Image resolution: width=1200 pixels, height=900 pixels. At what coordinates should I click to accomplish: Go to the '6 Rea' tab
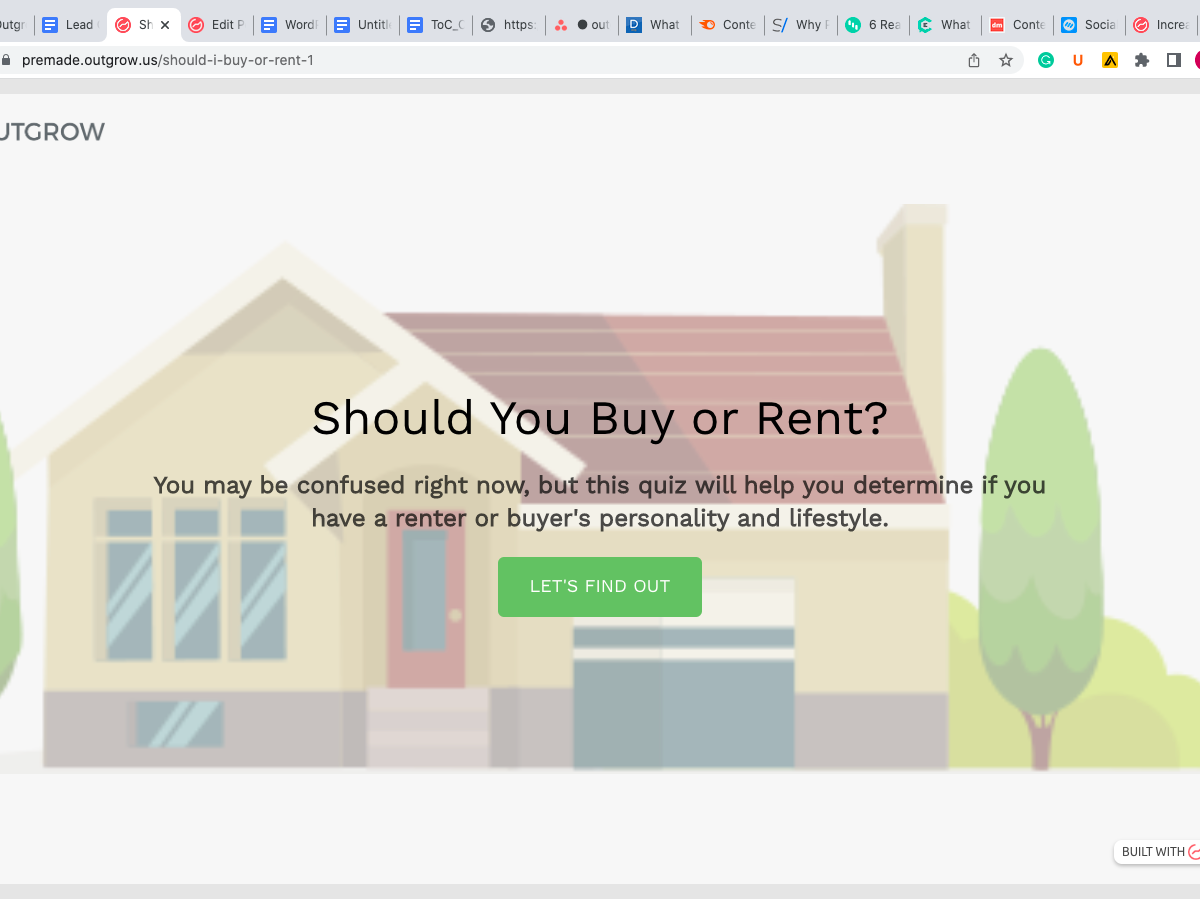[x=874, y=25]
